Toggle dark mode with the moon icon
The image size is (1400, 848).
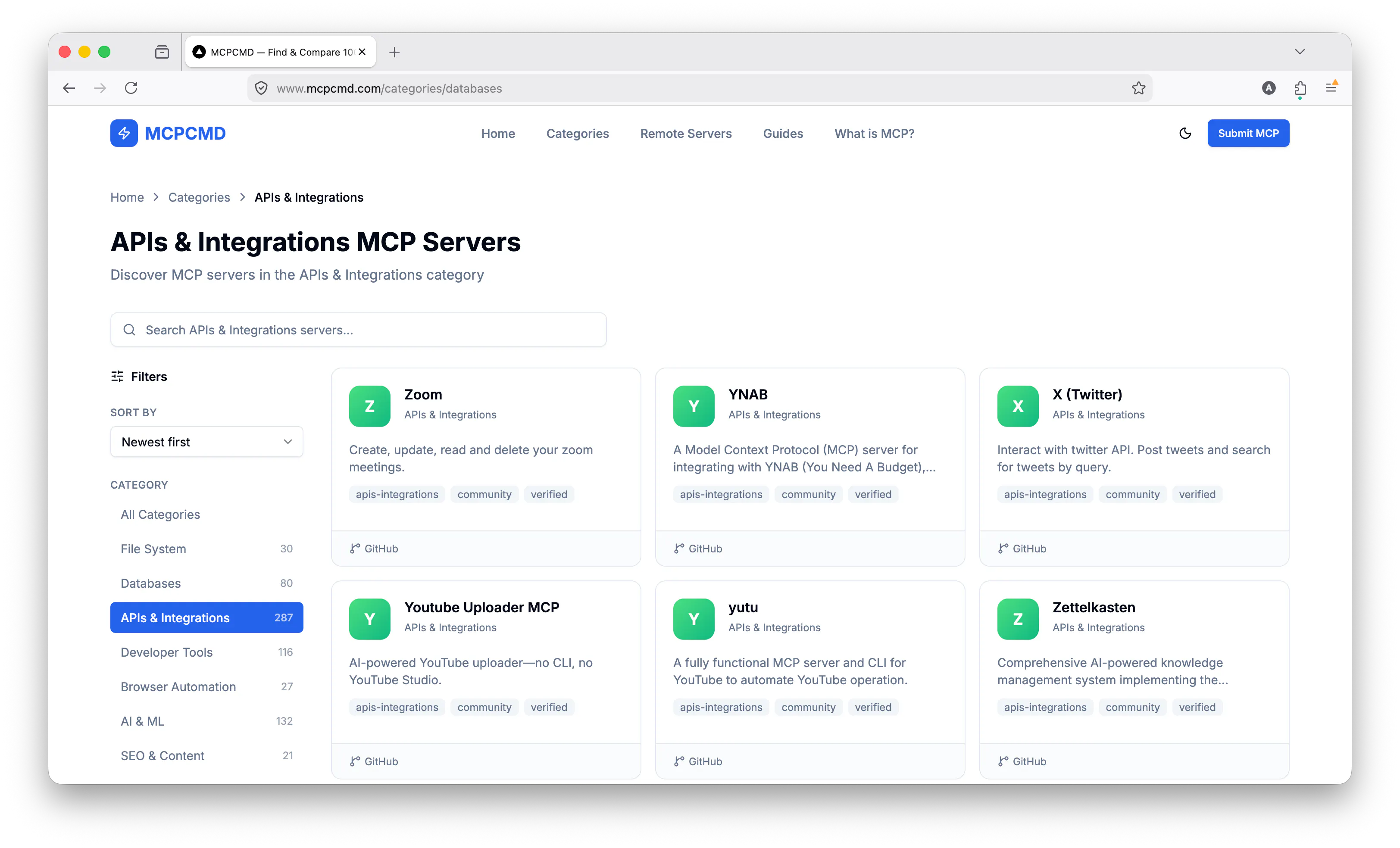pyautogui.click(x=1184, y=133)
